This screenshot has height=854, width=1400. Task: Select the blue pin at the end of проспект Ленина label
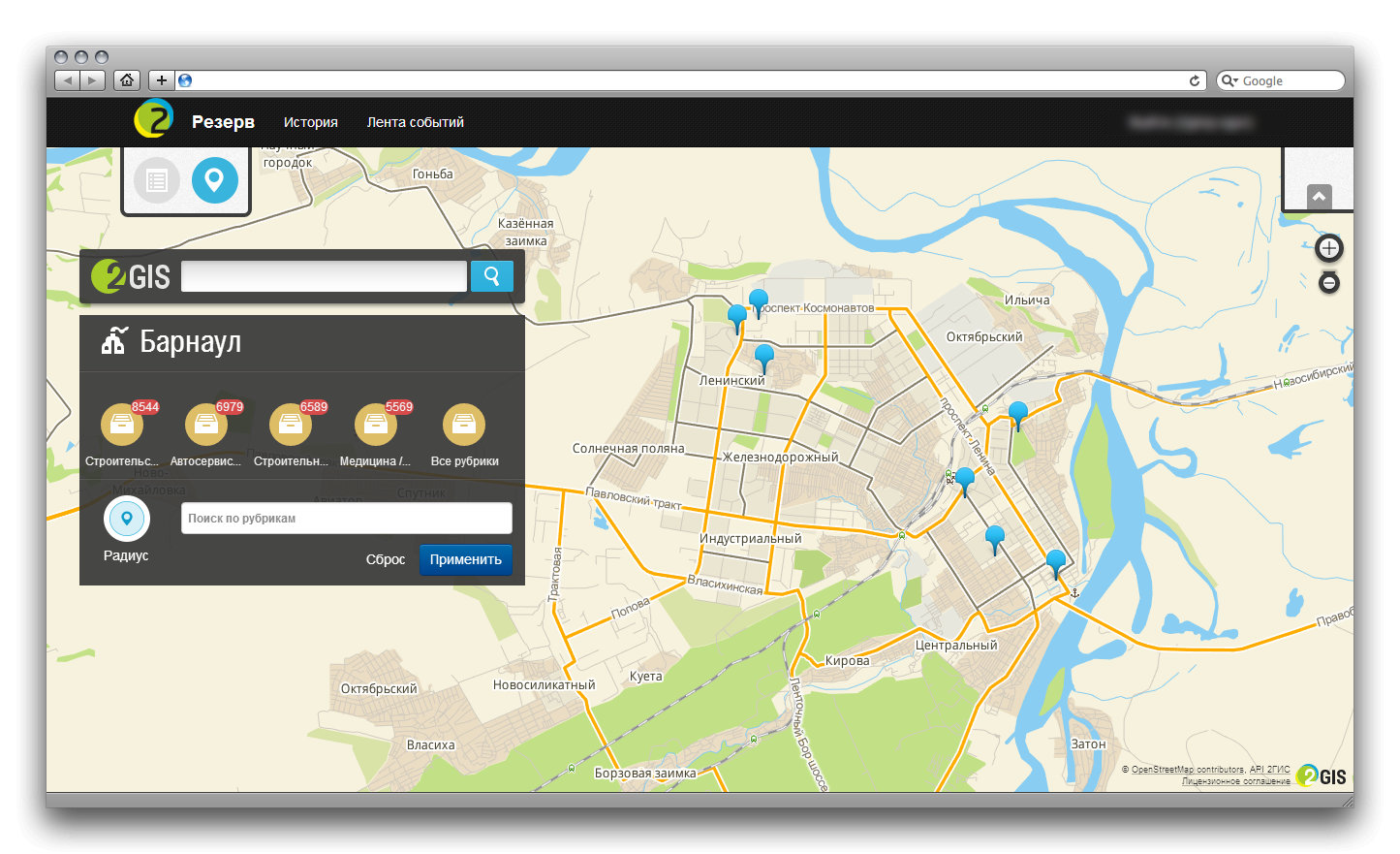[x=965, y=481]
